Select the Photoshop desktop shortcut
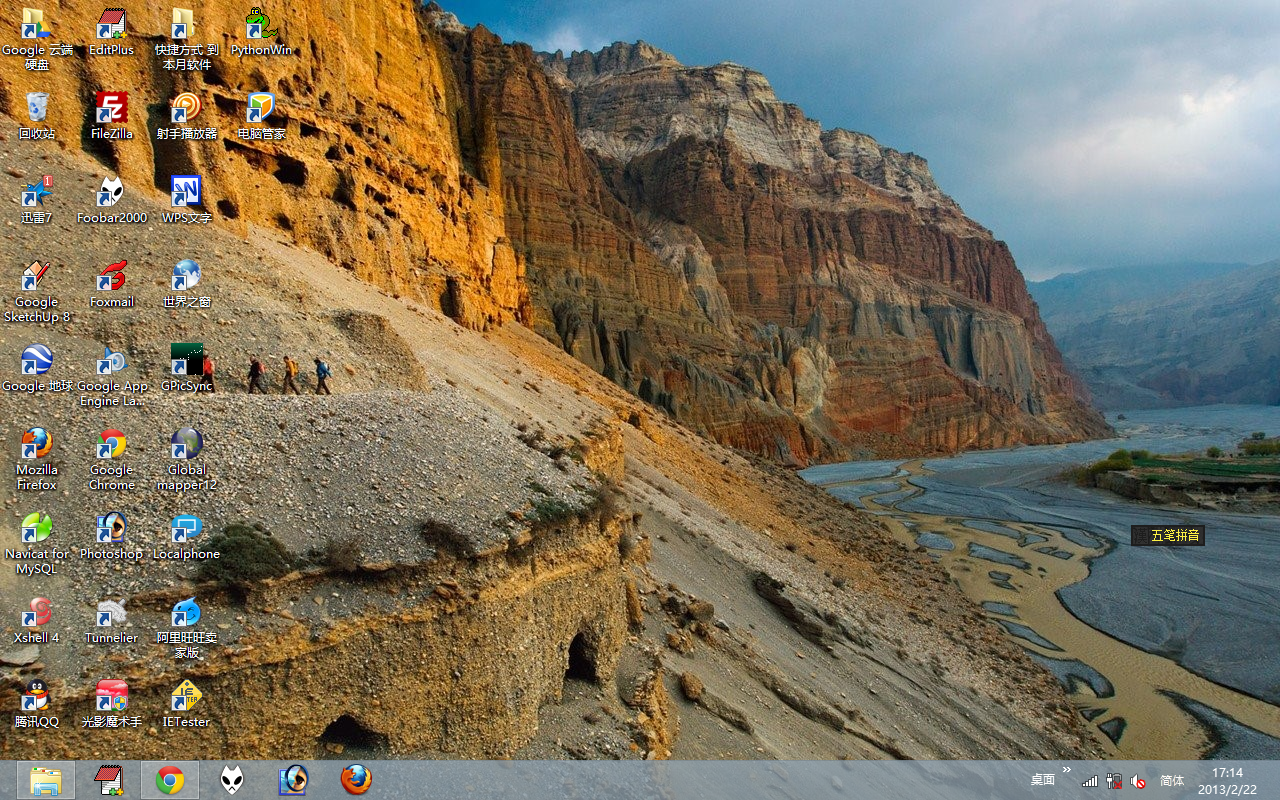 point(111,528)
